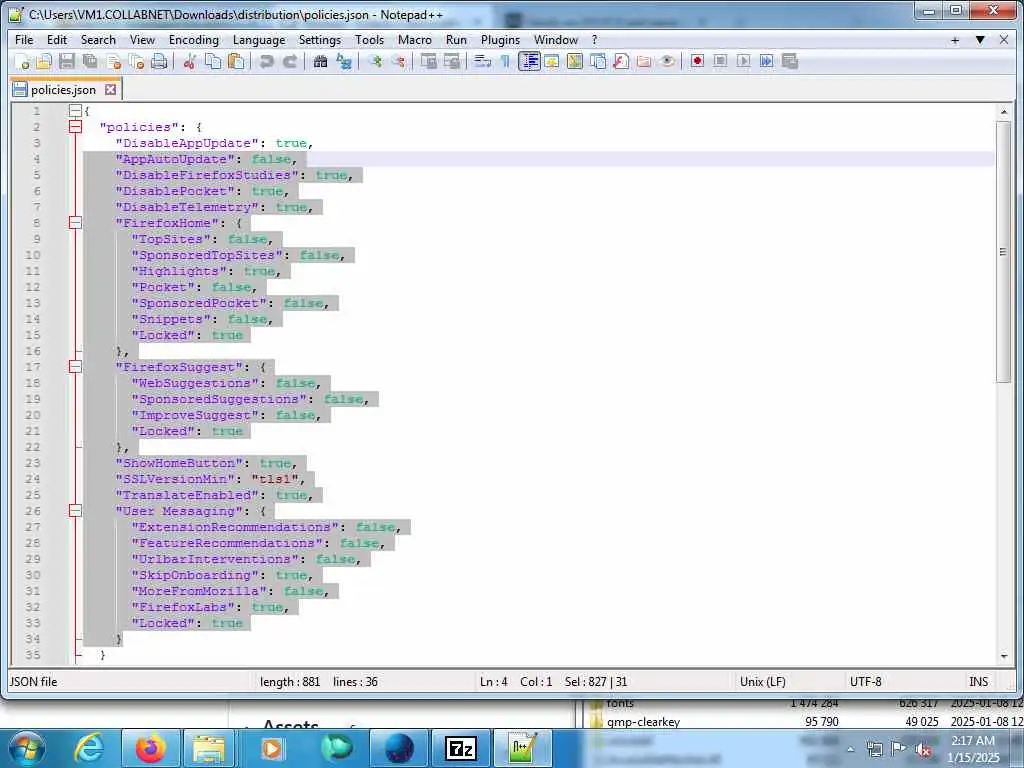Viewport: 1024px width, 768px height.
Task: Toggle the Function List panel
Action: [x=621, y=61]
